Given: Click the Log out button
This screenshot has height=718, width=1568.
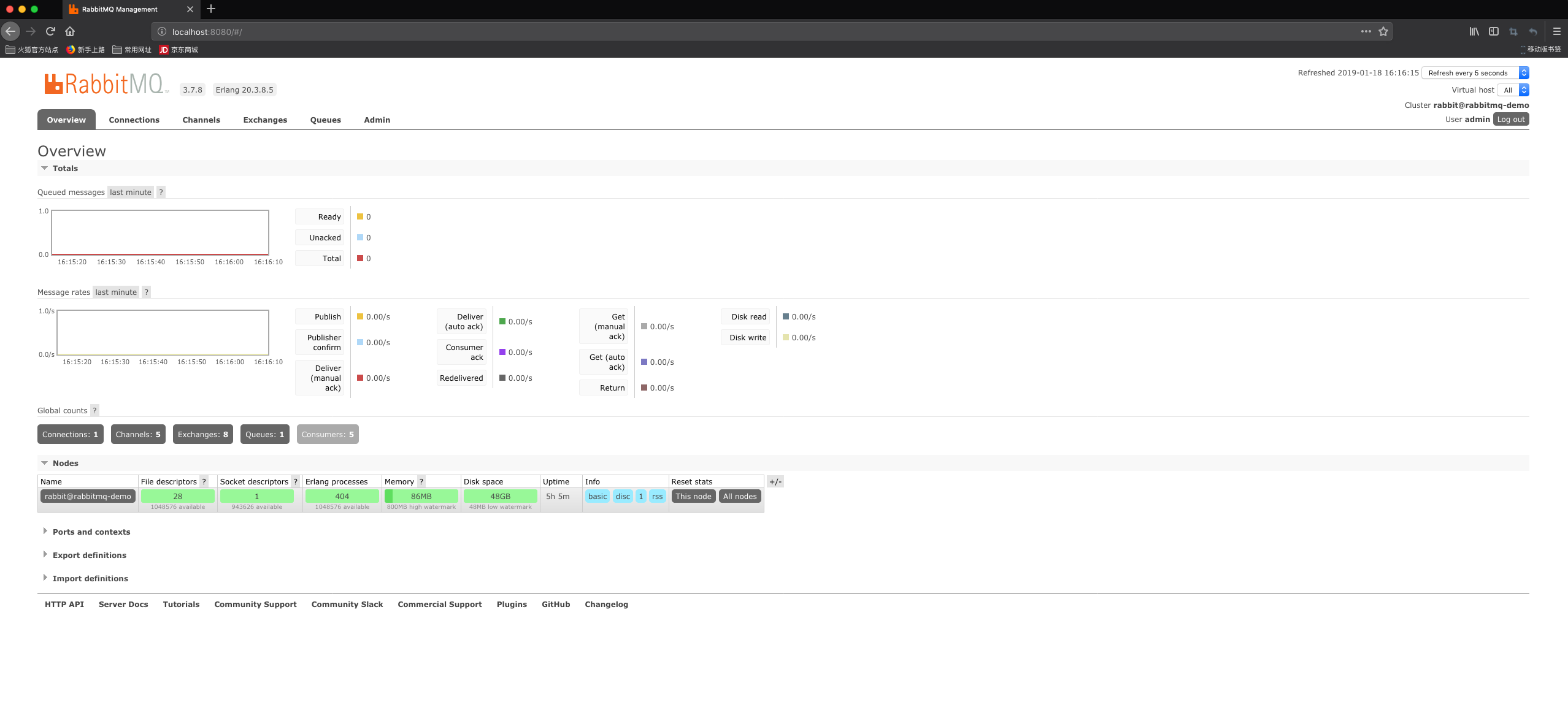Looking at the screenshot, I should (1510, 119).
